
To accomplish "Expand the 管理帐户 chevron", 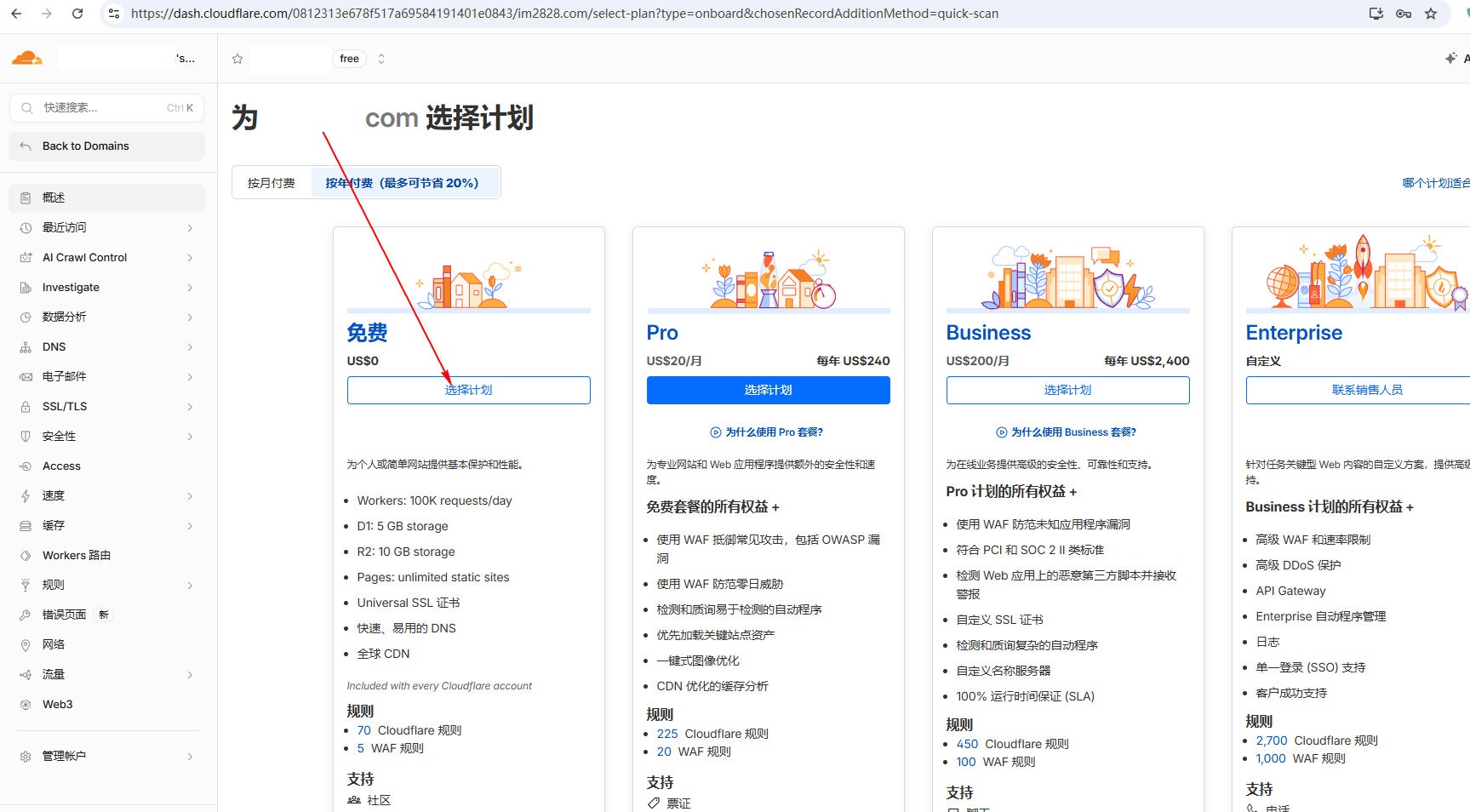I will [x=190, y=757].
